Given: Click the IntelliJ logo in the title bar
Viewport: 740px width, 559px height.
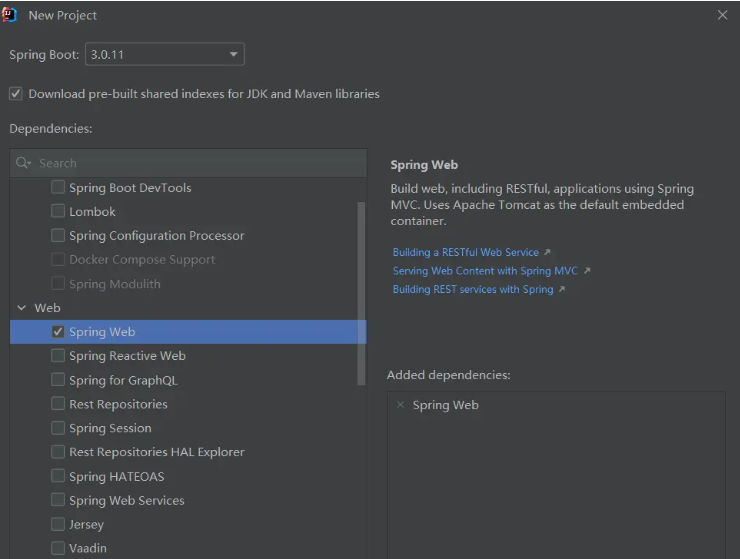Looking at the screenshot, I should click(x=9, y=15).
